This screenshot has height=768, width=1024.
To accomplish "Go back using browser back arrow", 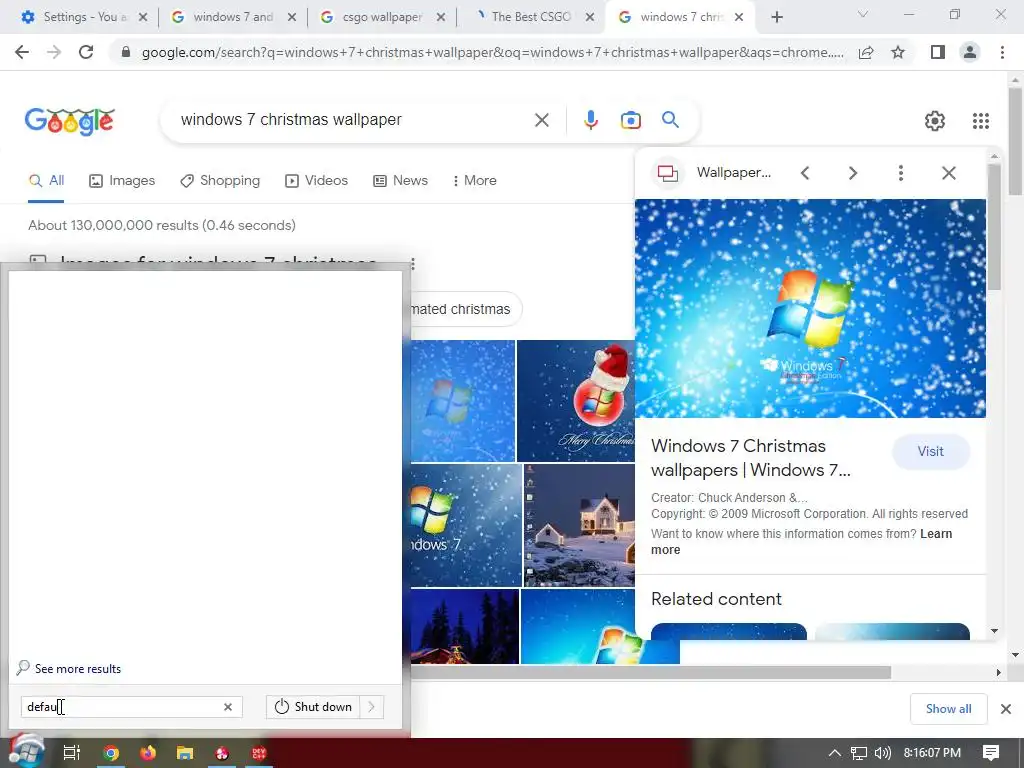I will (22, 52).
